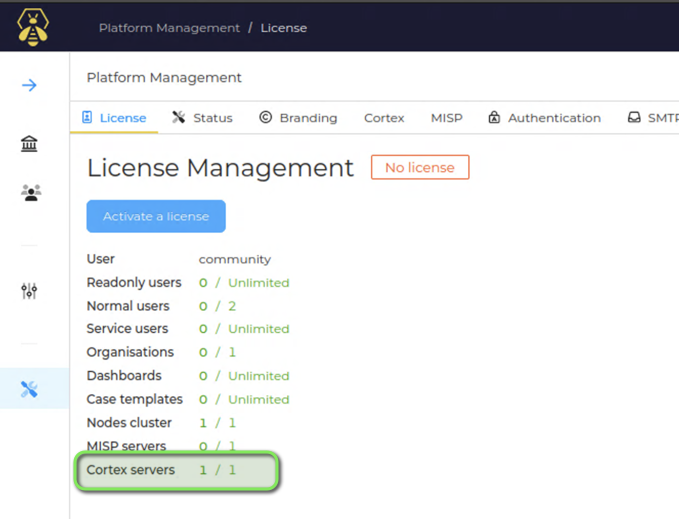Click the No license badge
The height and width of the screenshot is (519, 679).
click(420, 167)
